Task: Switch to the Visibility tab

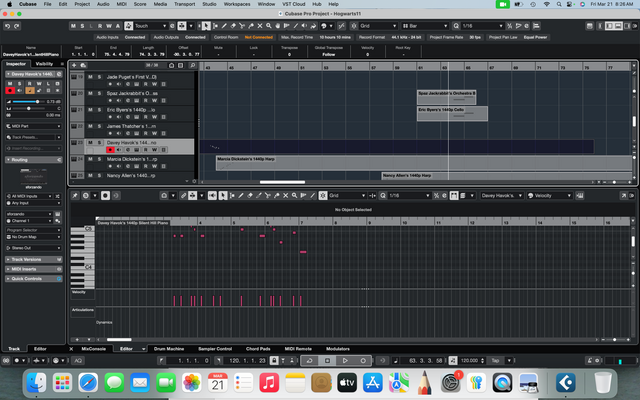Action: pos(44,64)
